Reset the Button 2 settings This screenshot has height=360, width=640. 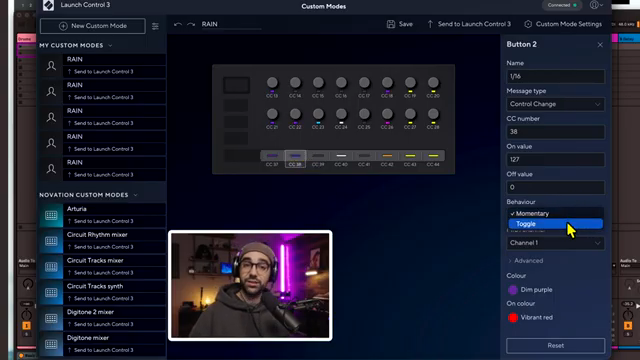(x=556, y=345)
